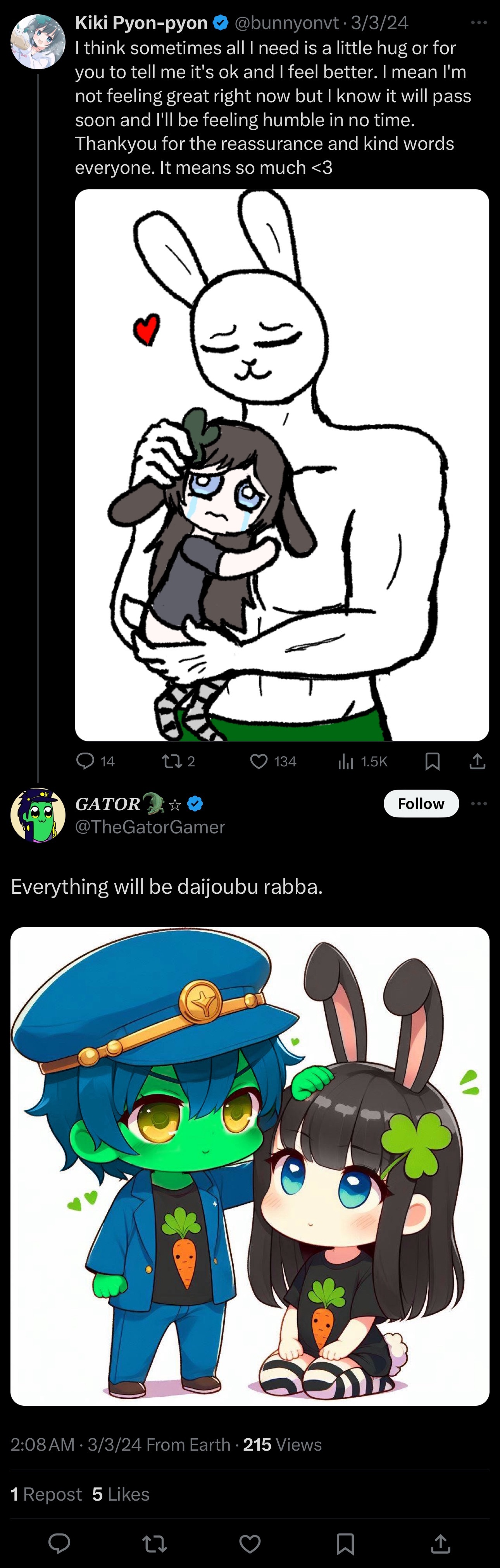The width and height of the screenshot is (500, 1568).
Task: Share GATOR's reply via share icon
Action: click(x=440, y=1543)
